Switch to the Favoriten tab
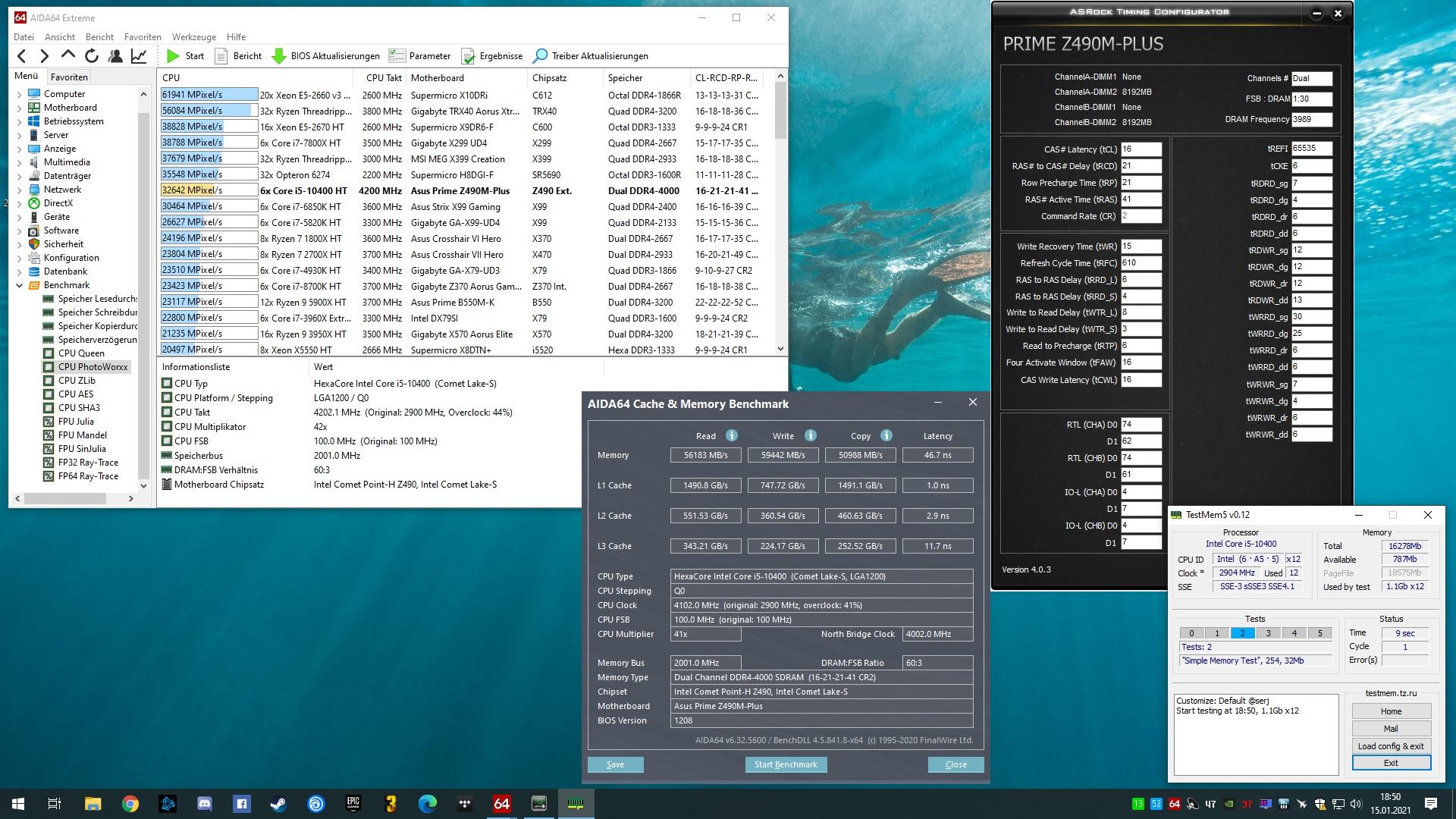 click(69, 77)
